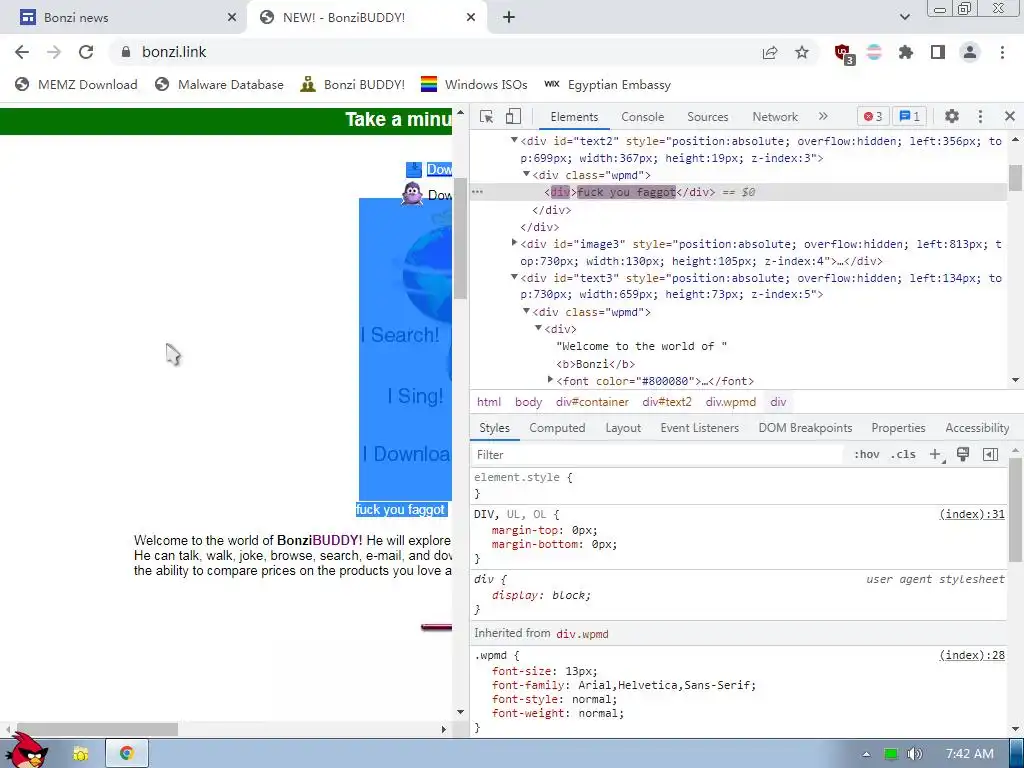The height and width of the screenshot is (768, 1024).
Task: Open the MEMZ Download bookmark
Action: click(x=76, y=85)
